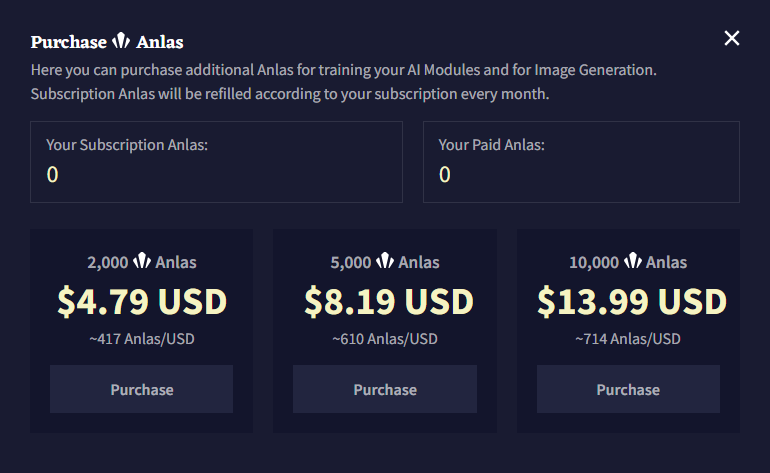Screen dimensions: 770x473
Task: Close the Purchase Anlas dialog
Action: click(x=732, y=38)
